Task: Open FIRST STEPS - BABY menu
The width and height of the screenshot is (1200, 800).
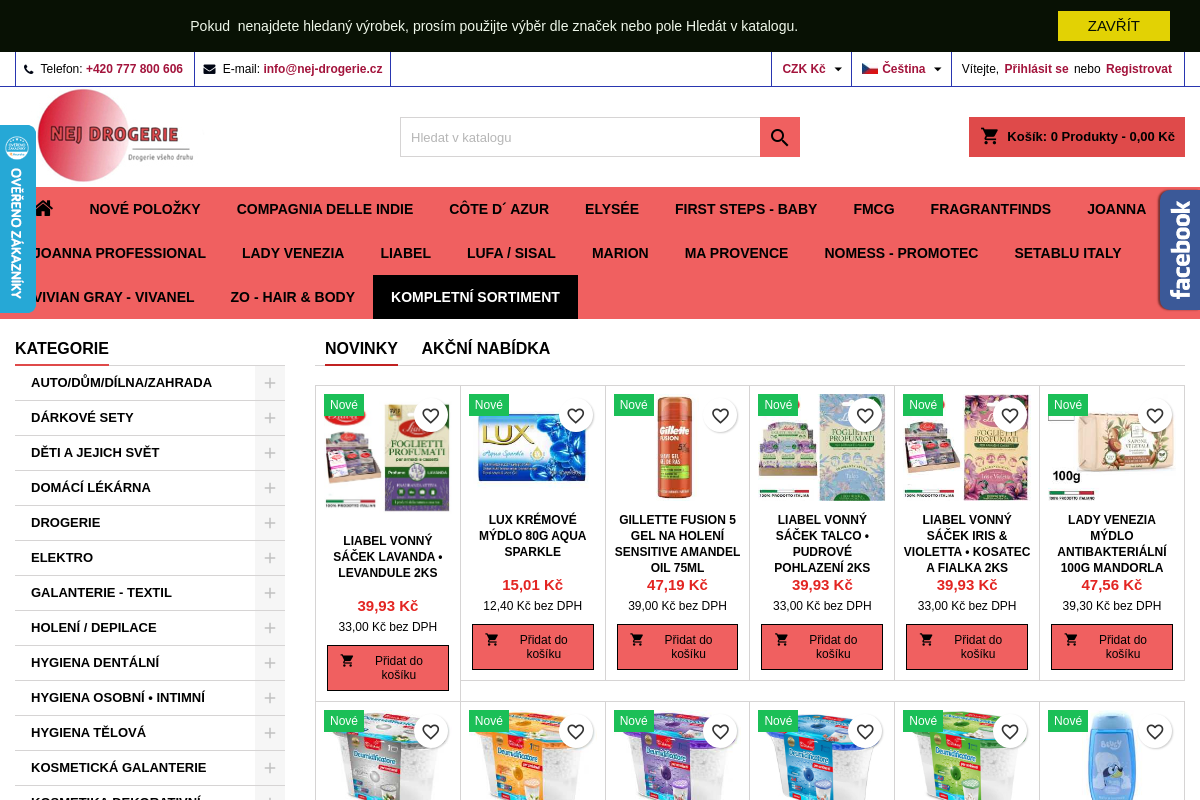Action: [746, 209]
